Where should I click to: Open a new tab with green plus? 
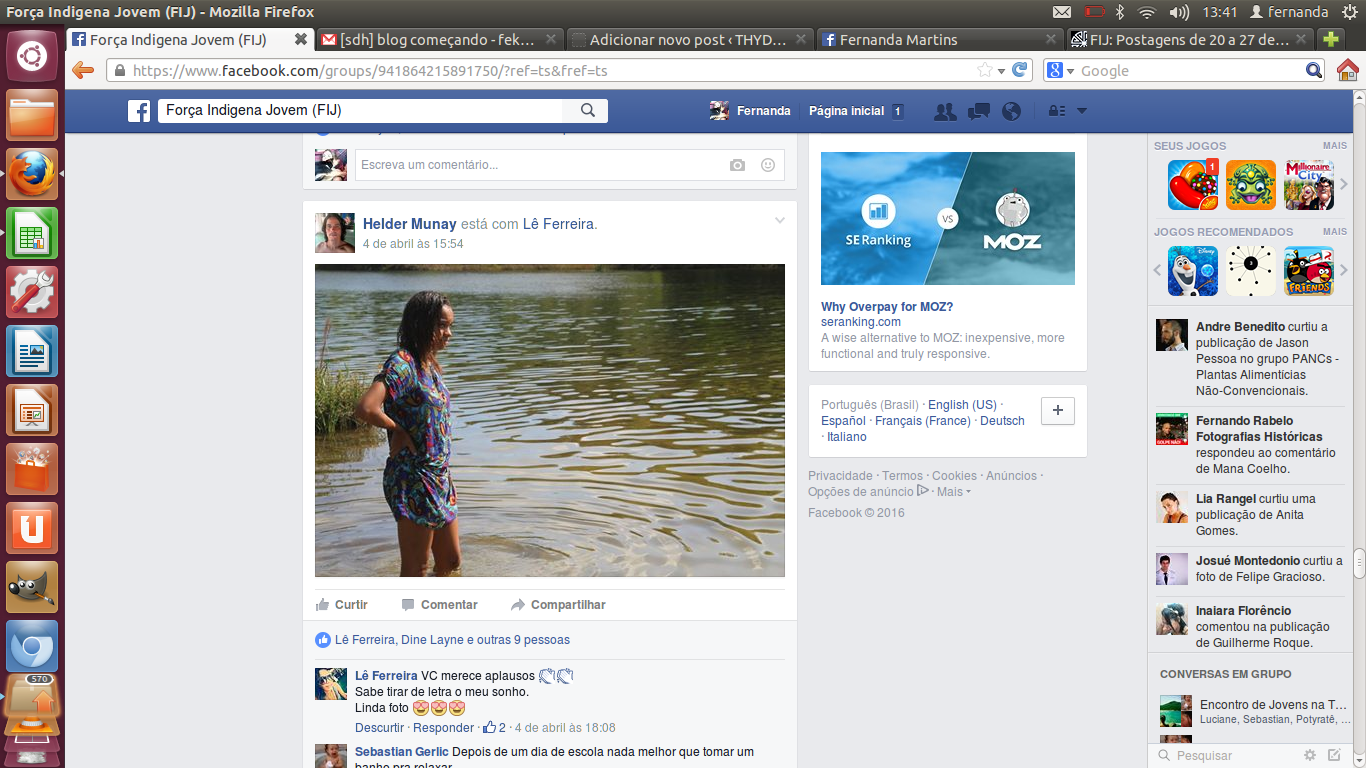pos(1331,40)
